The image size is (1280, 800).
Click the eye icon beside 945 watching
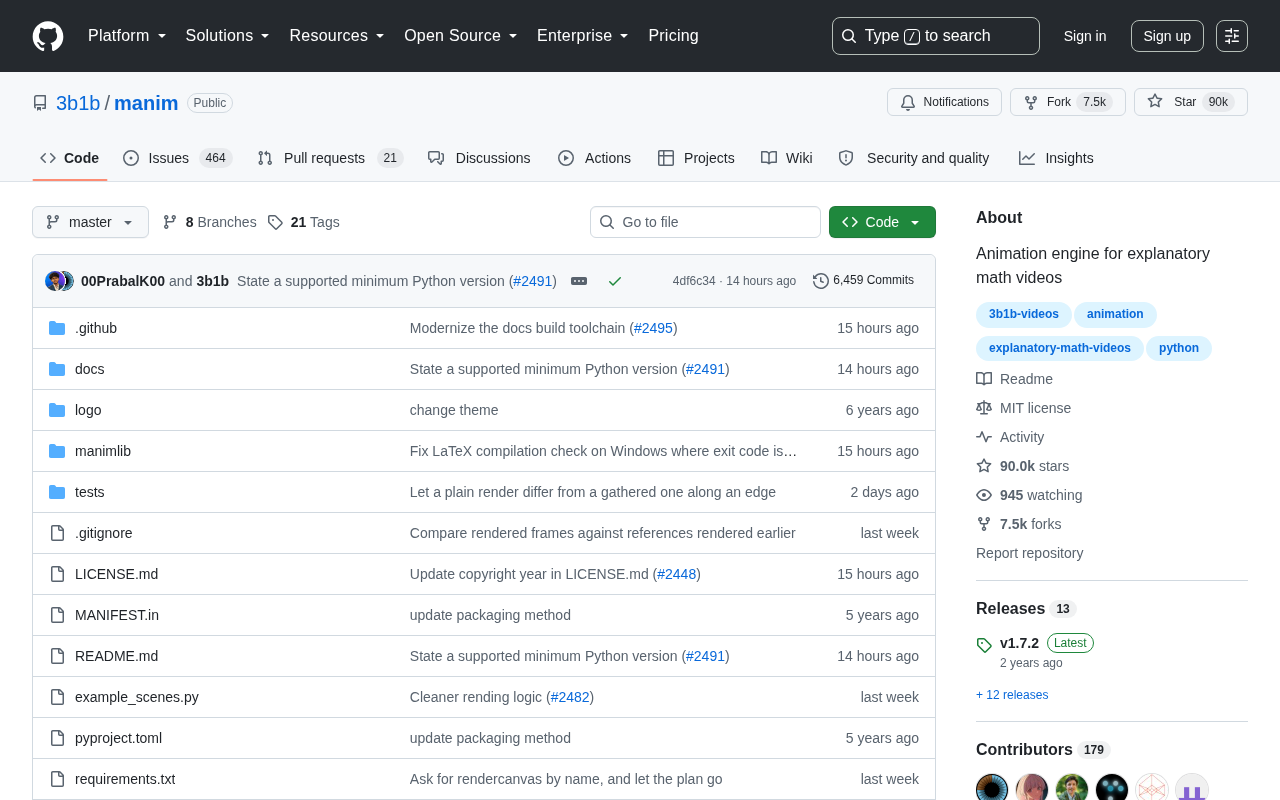pyautogui.click(x=984, y=495)
